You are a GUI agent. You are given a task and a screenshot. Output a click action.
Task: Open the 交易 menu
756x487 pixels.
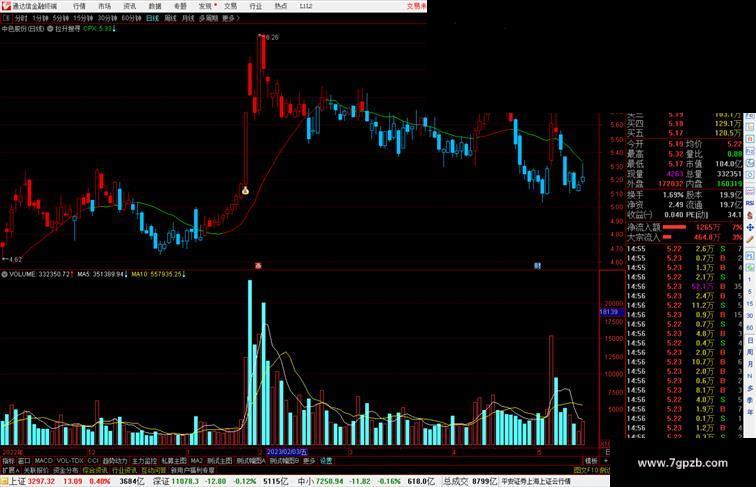click(x=230, y=6)
